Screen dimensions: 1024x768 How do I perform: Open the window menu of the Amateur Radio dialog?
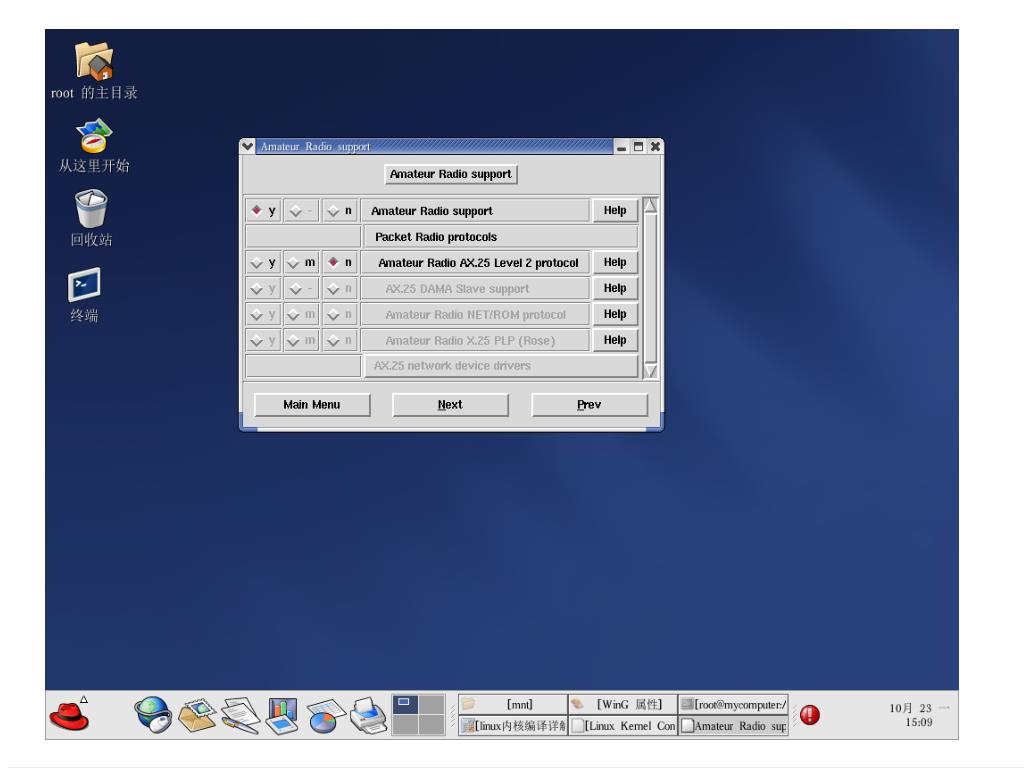click(x=248, y=146)
